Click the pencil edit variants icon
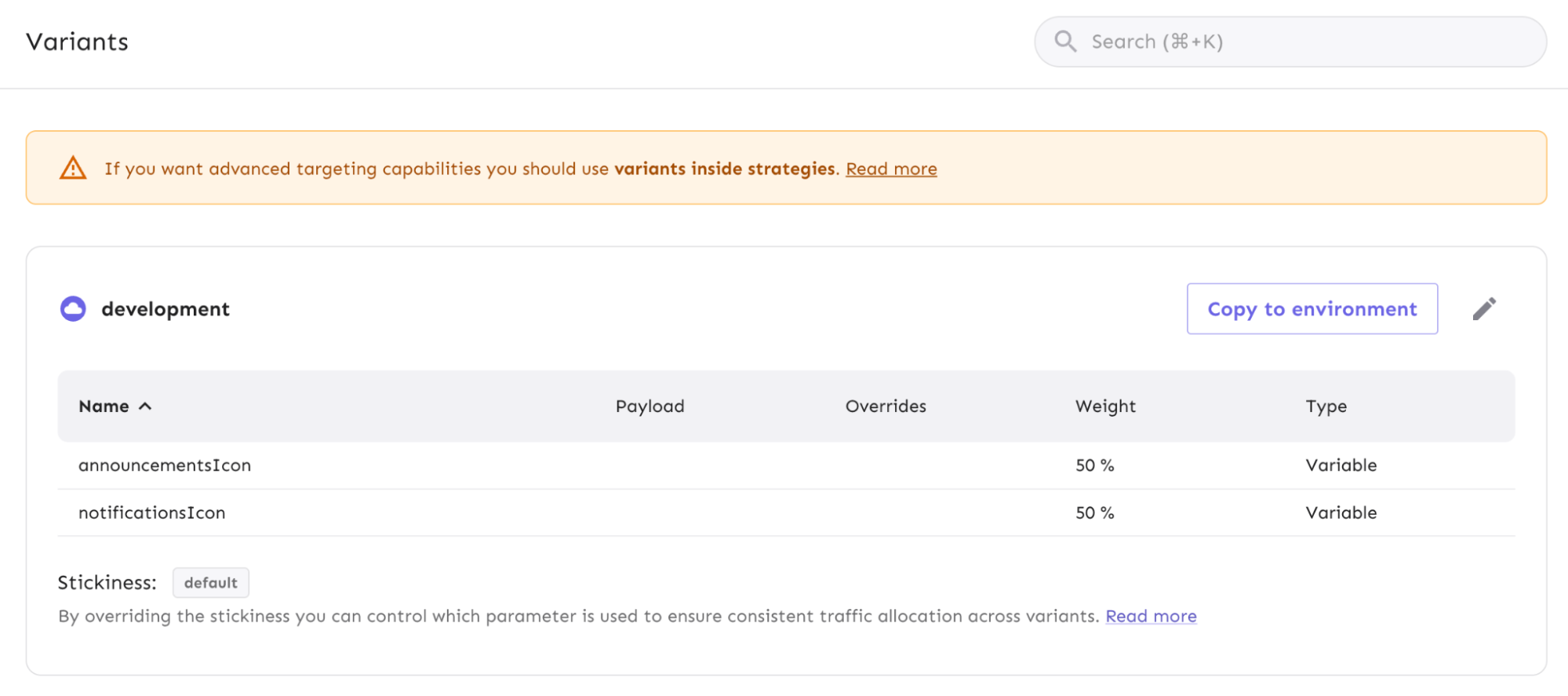 pos(1483,309)
